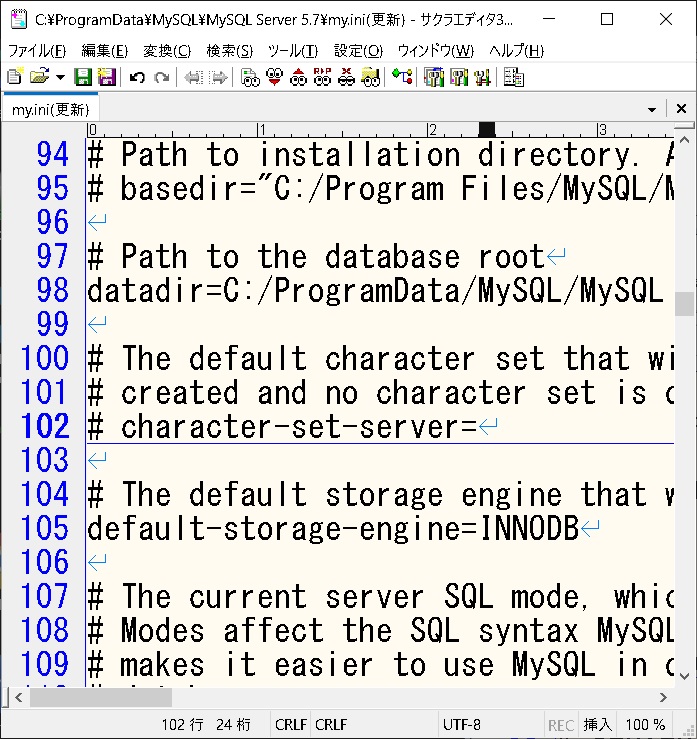Image resolution: width=697 pixels, height=739 pixels.
Task: Click the Sakura Editor app icon in title bar
Action: click(x=18, y=19)
